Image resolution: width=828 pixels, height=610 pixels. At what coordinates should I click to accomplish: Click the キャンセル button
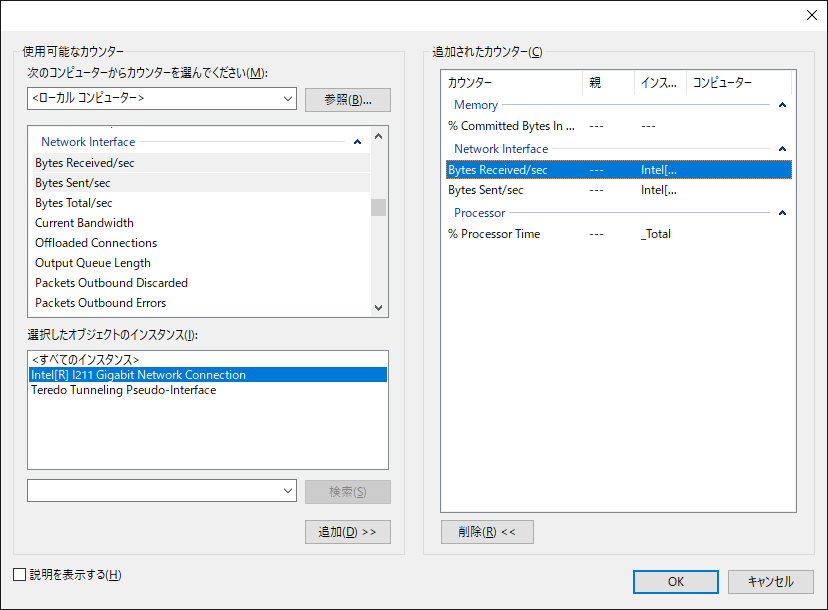click(x=770, y=581)
